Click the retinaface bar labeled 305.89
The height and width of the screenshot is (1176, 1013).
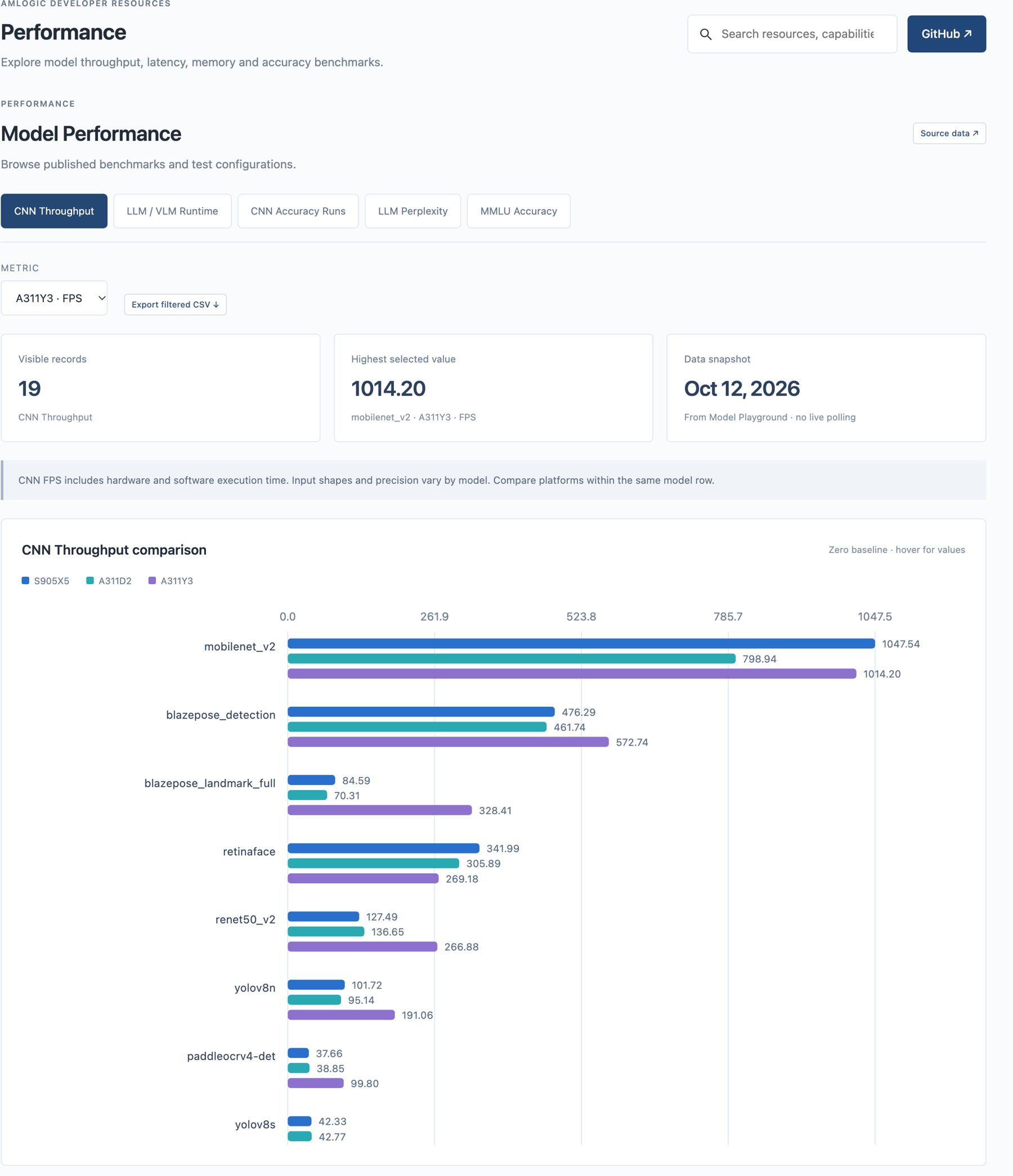coord(374,863)
